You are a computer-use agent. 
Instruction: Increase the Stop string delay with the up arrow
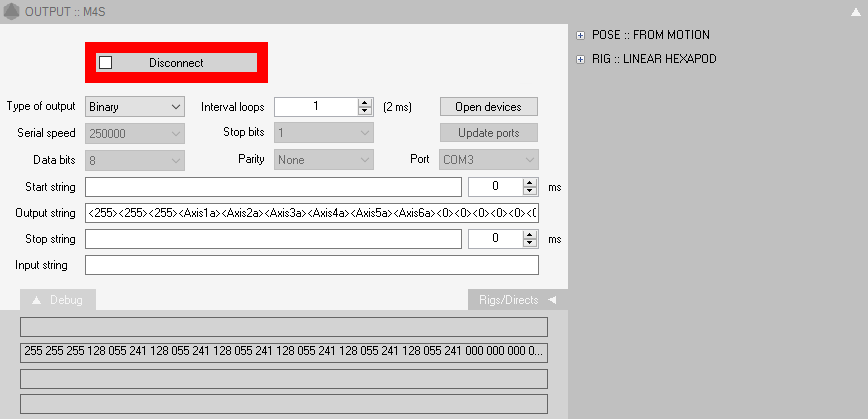point(530,235)
